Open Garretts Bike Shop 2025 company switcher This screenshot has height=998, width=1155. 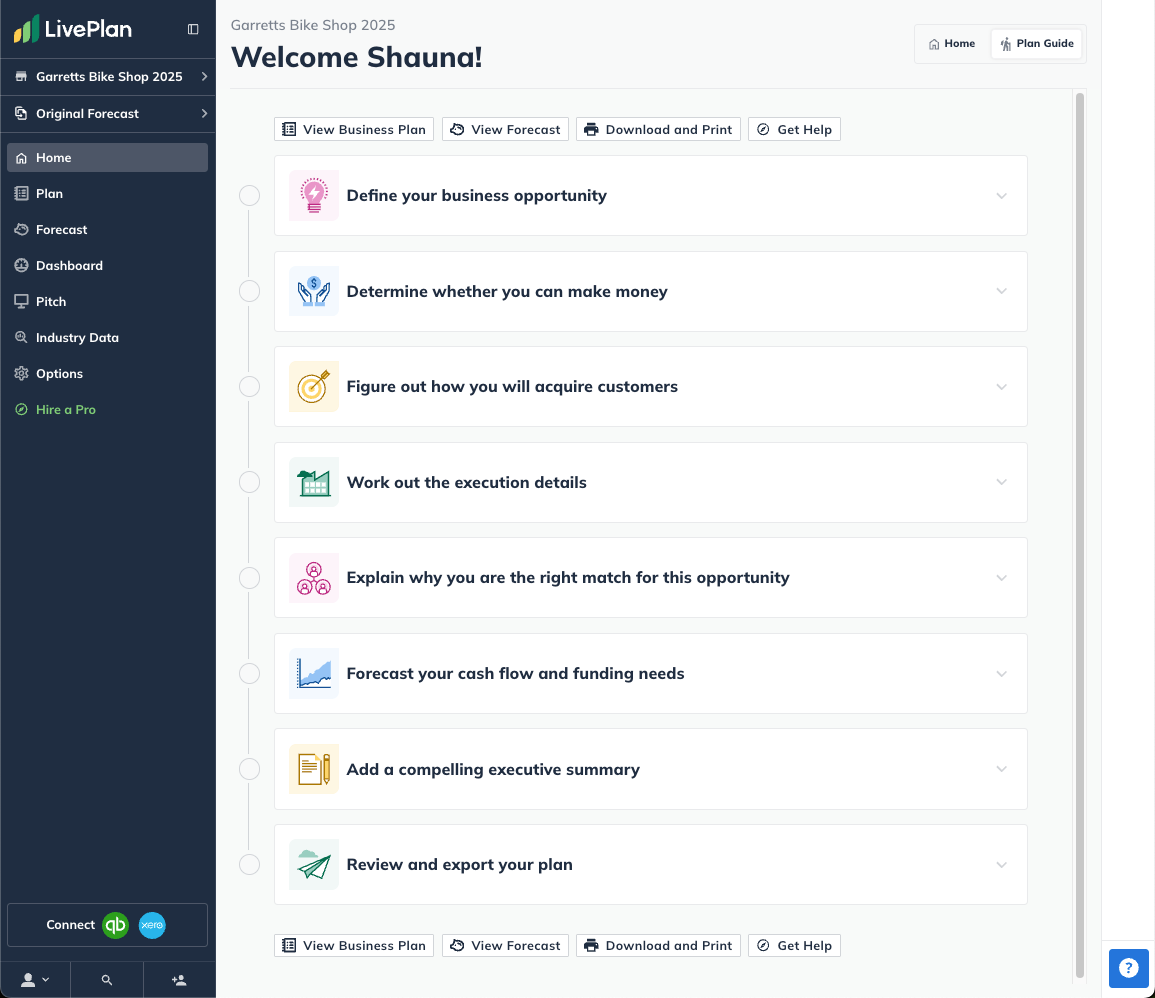pyautogui.click(x=108, y=77)
